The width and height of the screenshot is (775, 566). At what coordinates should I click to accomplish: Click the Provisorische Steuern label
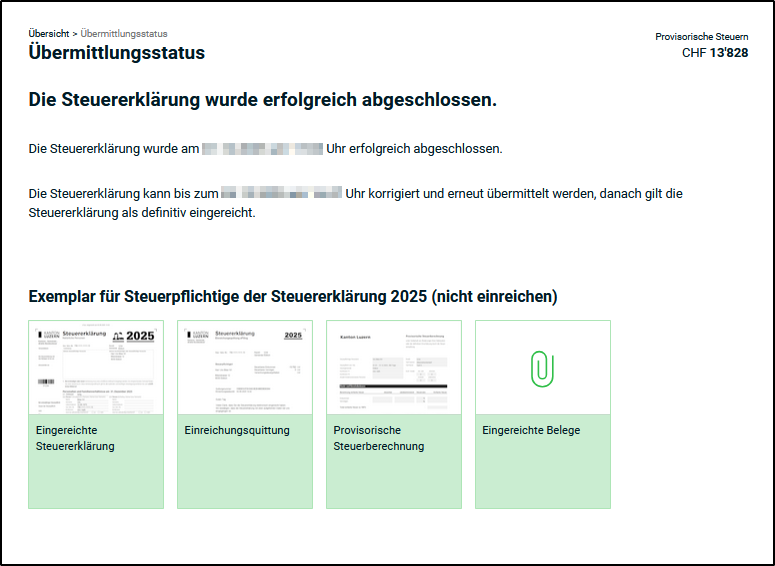pyautogui.click(x=701, y=37)
